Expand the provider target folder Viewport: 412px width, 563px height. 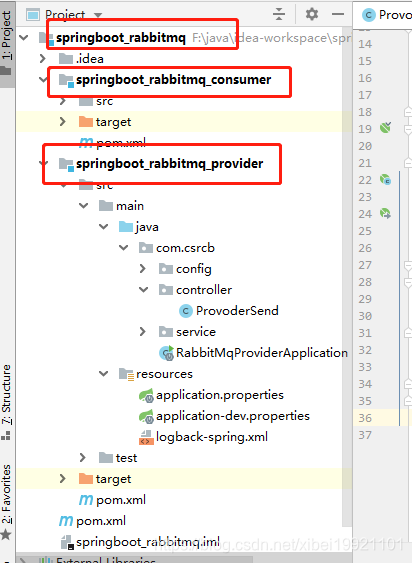[x=63, y=479]
